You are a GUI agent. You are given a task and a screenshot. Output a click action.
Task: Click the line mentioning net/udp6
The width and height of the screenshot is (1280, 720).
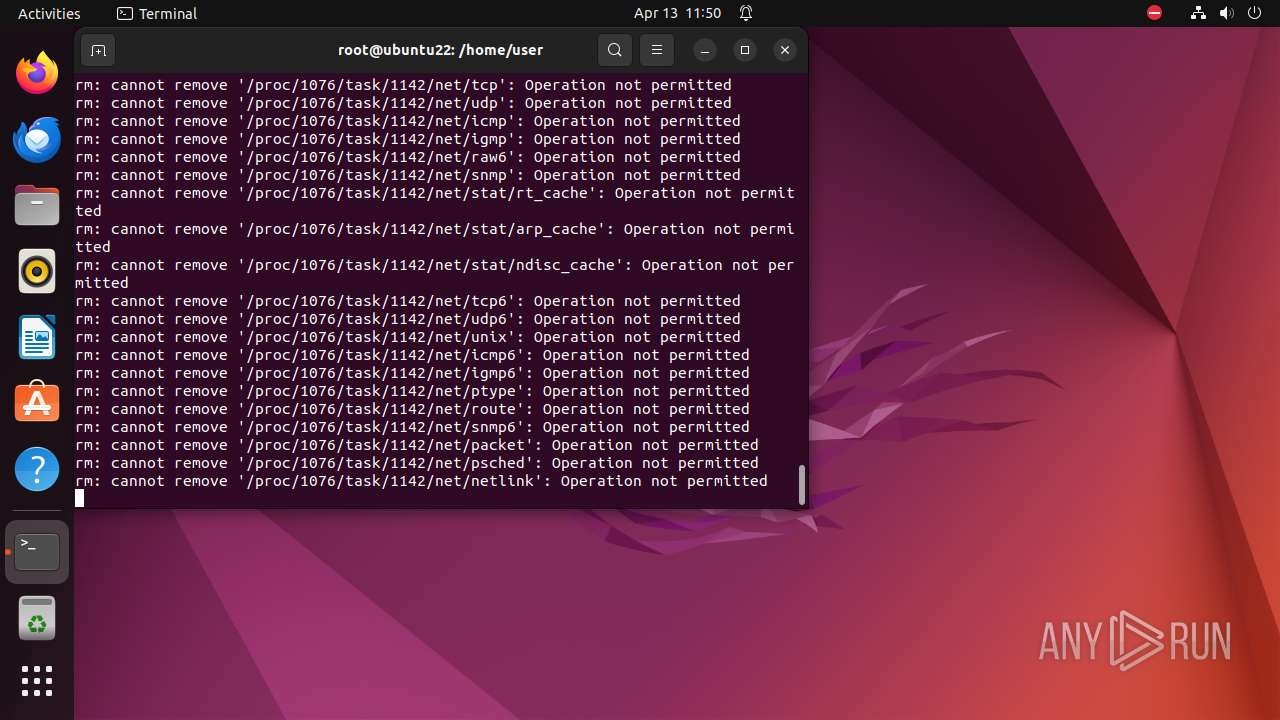point(408,319)
